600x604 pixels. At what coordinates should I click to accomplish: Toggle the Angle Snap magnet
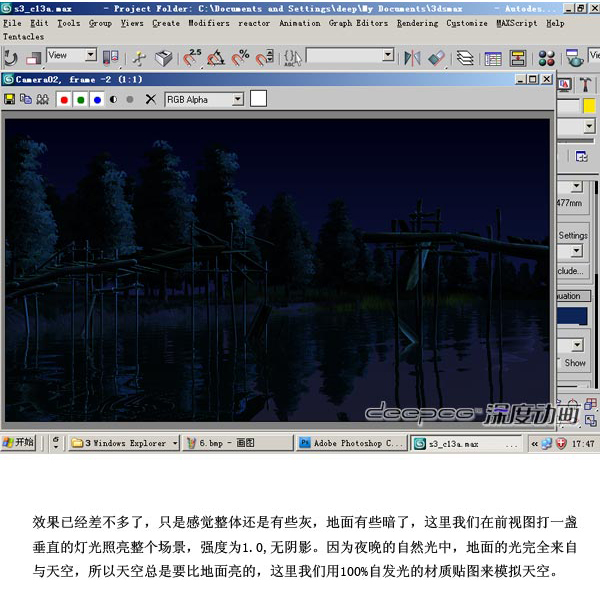coord(216,58)
